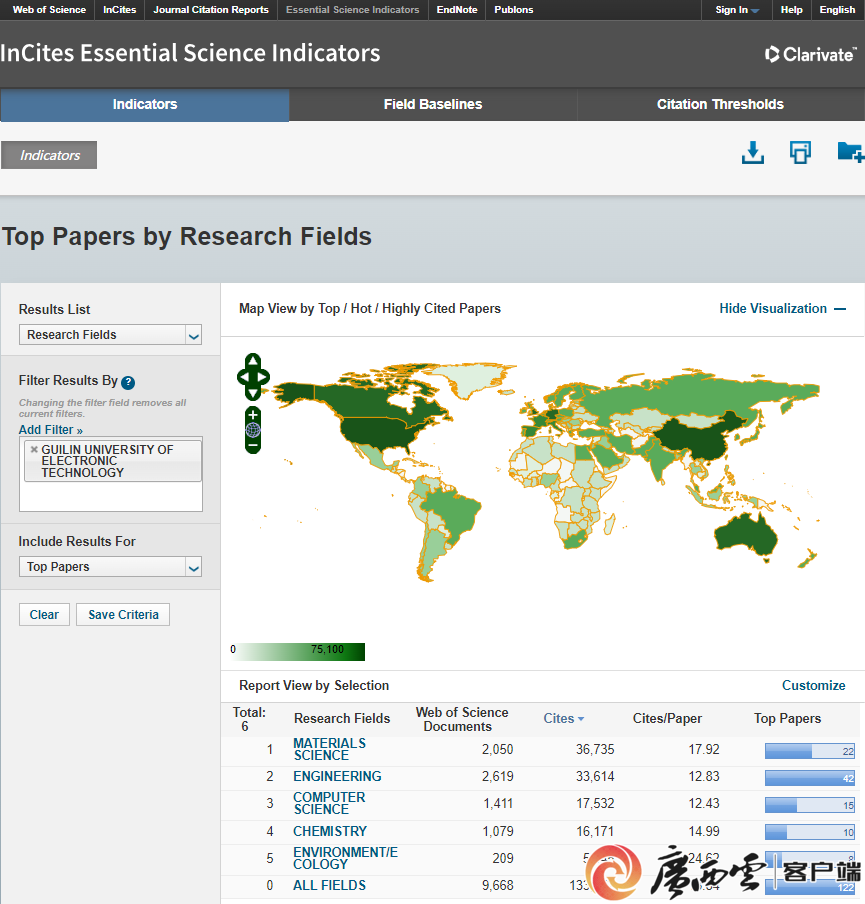Collapse visualization with the minus icon
865x904 pixels.
click(840, 309)
